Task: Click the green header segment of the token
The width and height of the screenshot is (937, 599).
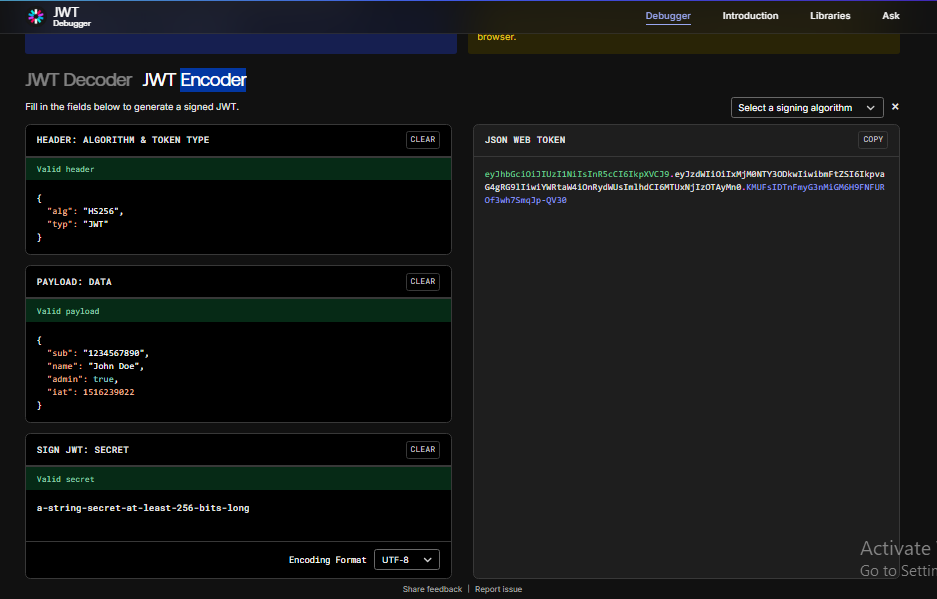Action: (x=577, y=174)
